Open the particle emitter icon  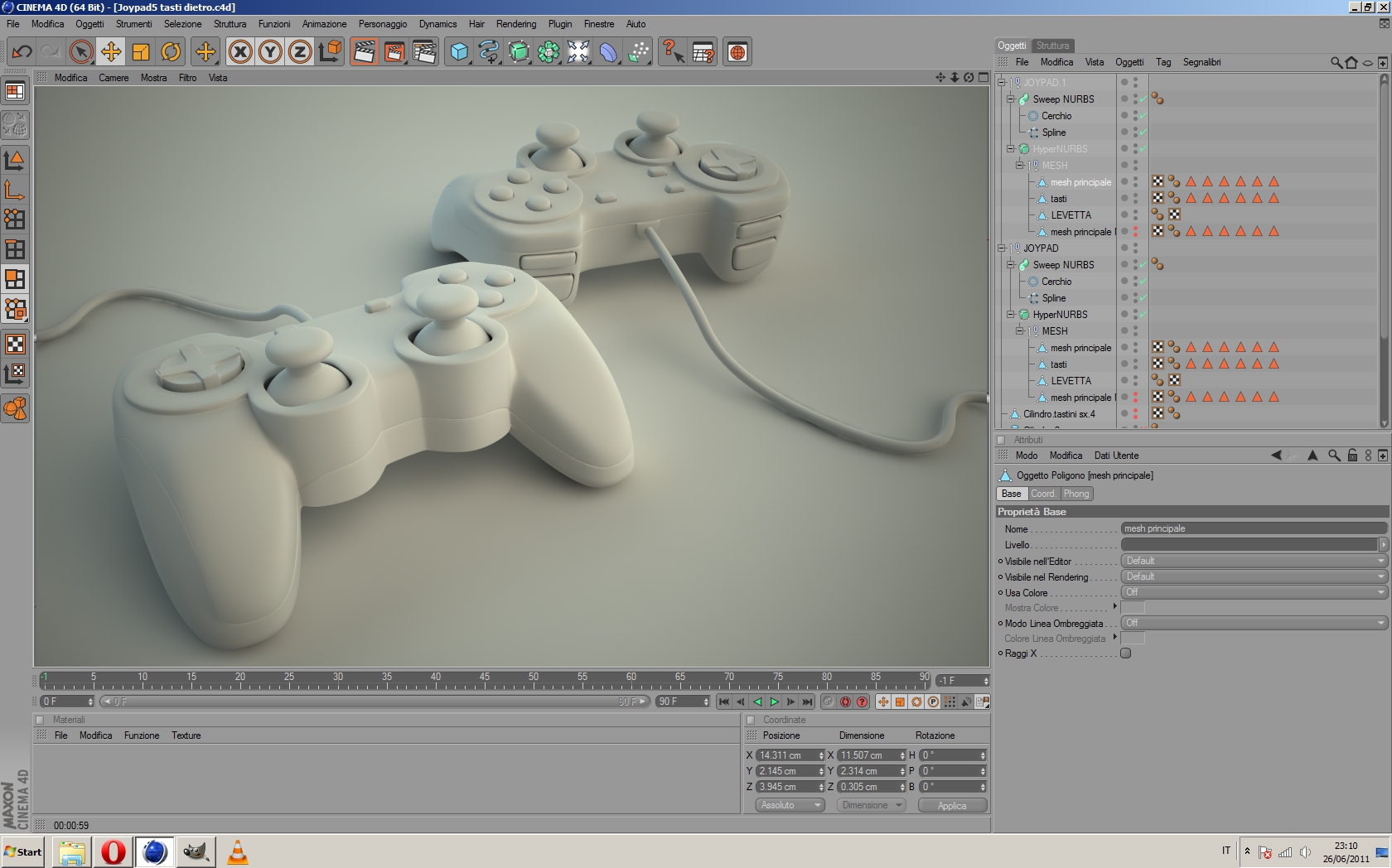638,52
